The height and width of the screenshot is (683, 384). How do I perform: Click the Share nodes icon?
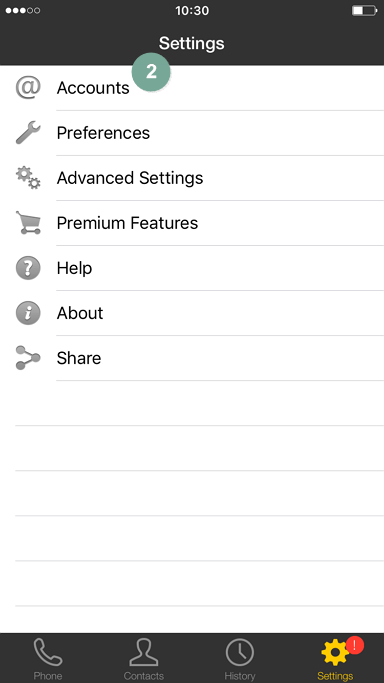(28, 358)
